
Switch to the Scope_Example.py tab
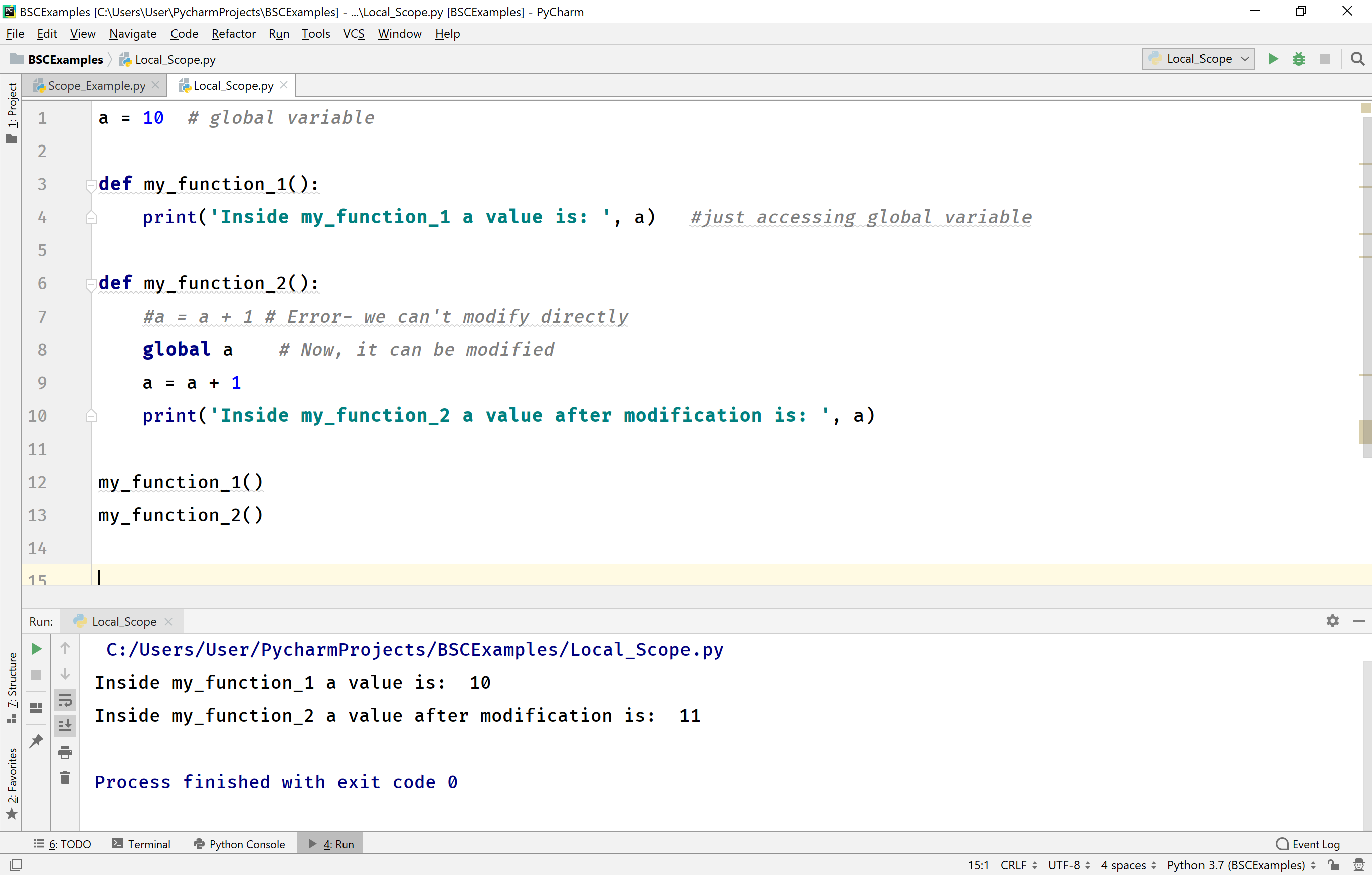pos(96,85)
